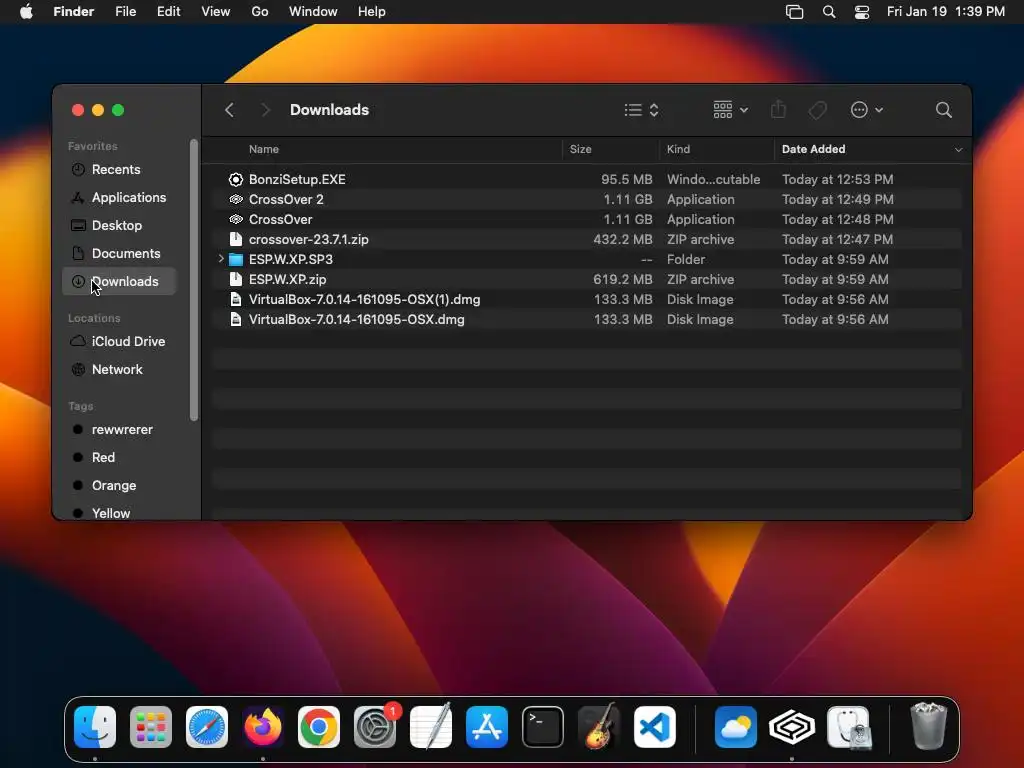The height and width of the screenshot is (768, 1024).
Task: Open the Window menu
Action: pyautogui.click(x=313, y=12)
